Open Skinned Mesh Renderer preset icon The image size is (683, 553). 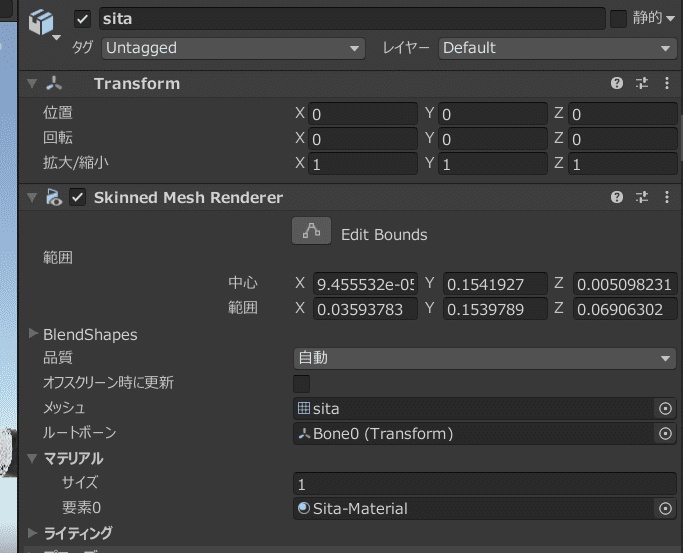tap(642, 197)
